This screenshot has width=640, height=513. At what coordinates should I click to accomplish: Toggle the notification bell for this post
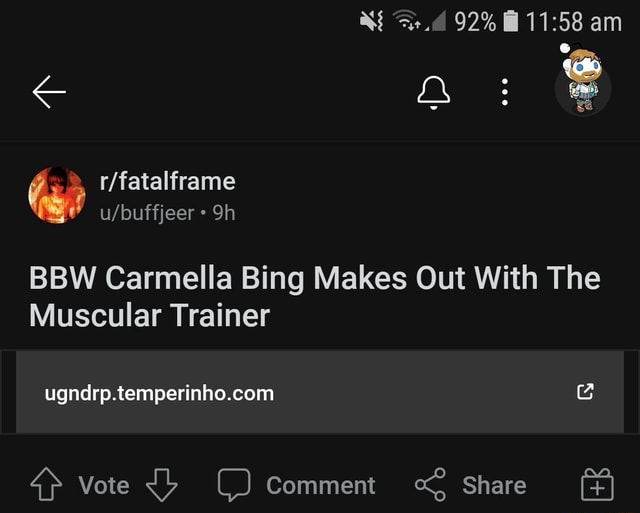coord(433,93)
